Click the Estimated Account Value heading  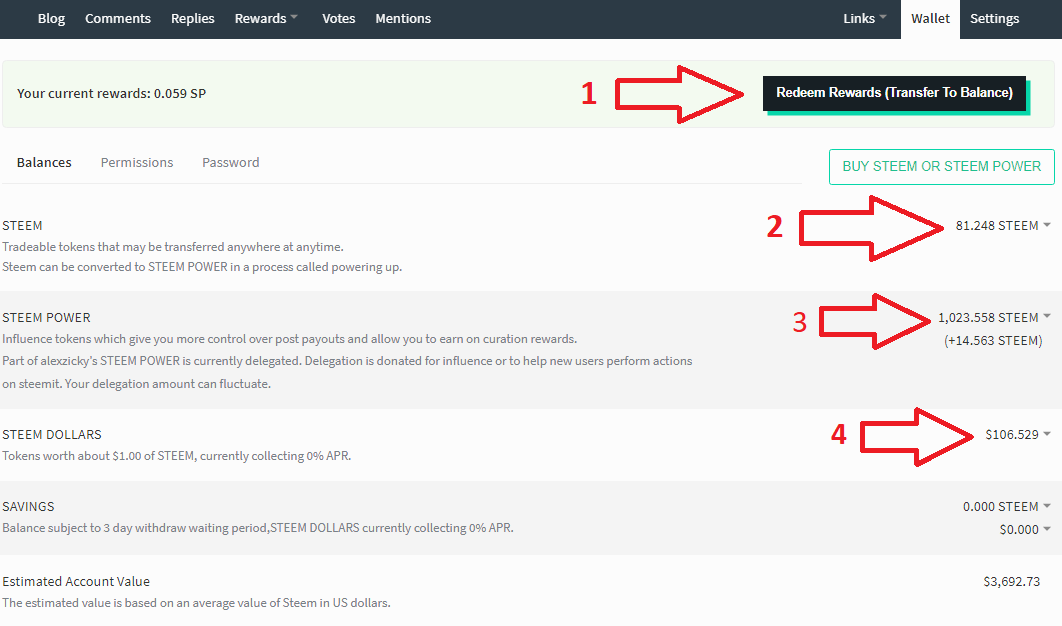click(76, 581)
